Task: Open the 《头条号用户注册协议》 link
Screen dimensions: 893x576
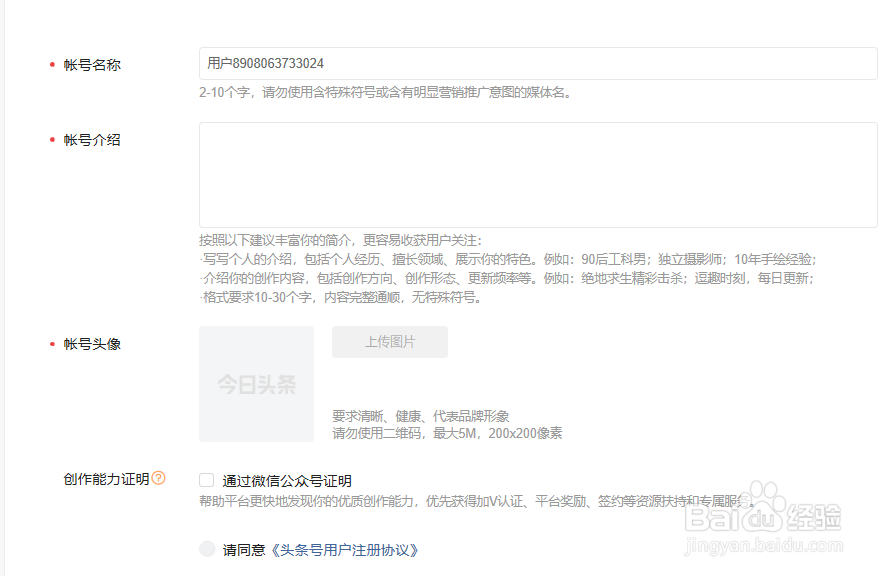Action: pos(345,550)
